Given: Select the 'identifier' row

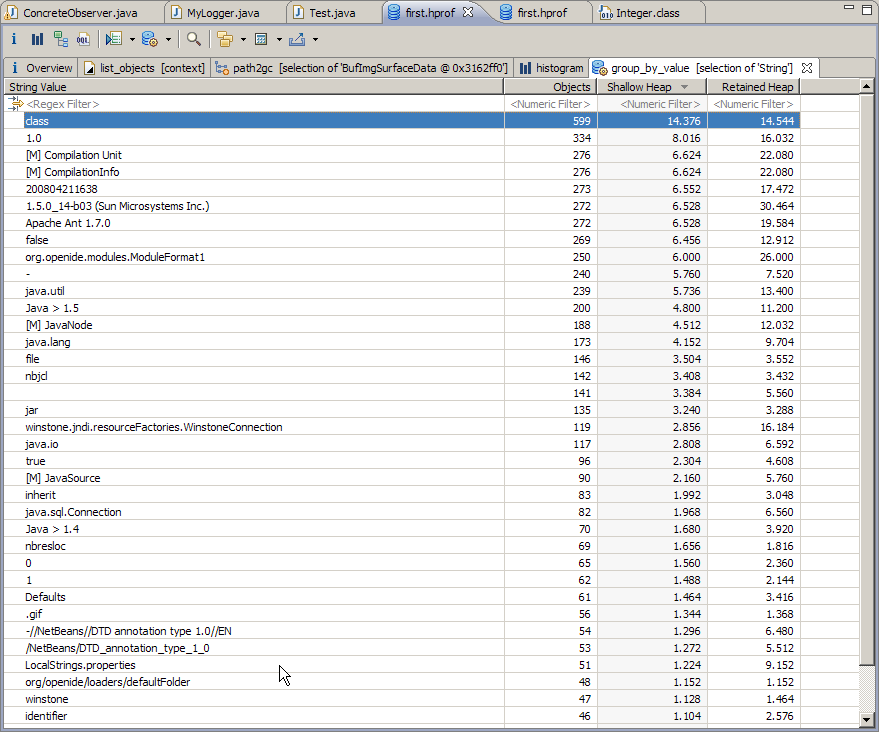Looking at the screenshot, I should tap(402, 716).
